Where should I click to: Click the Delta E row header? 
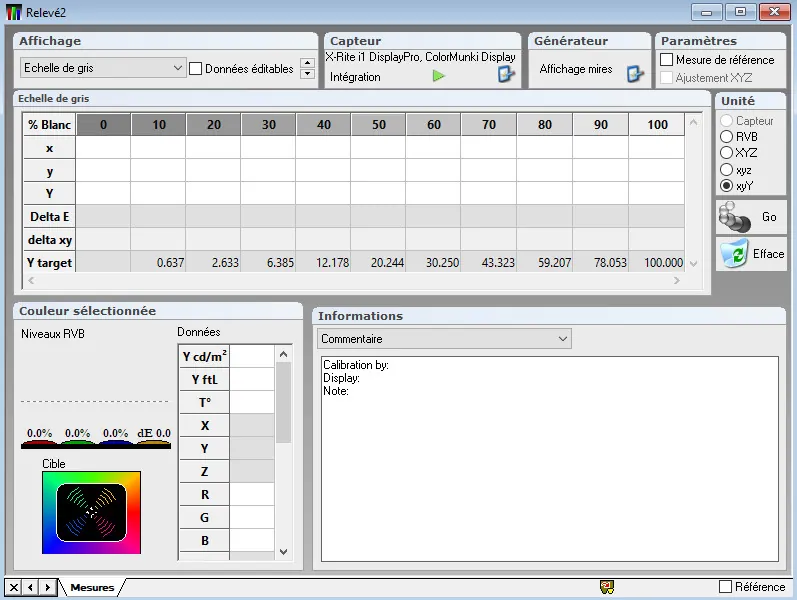click(49, 217)
